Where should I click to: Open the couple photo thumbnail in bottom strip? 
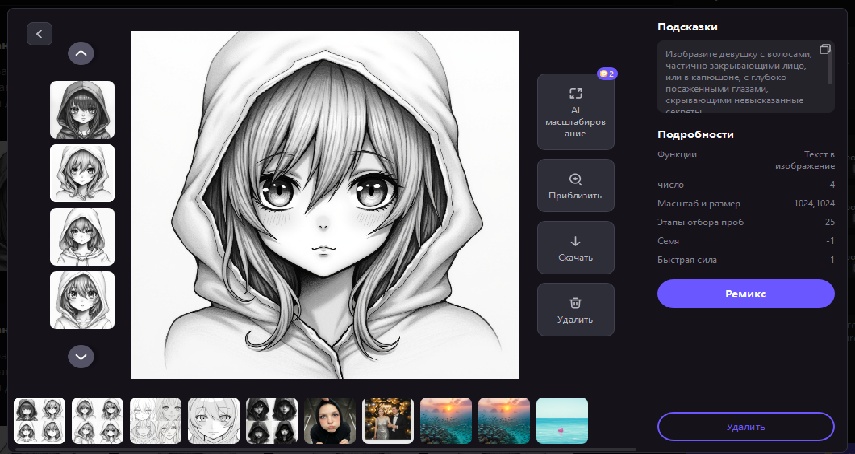pyautogui.click(x=388, y=421)
